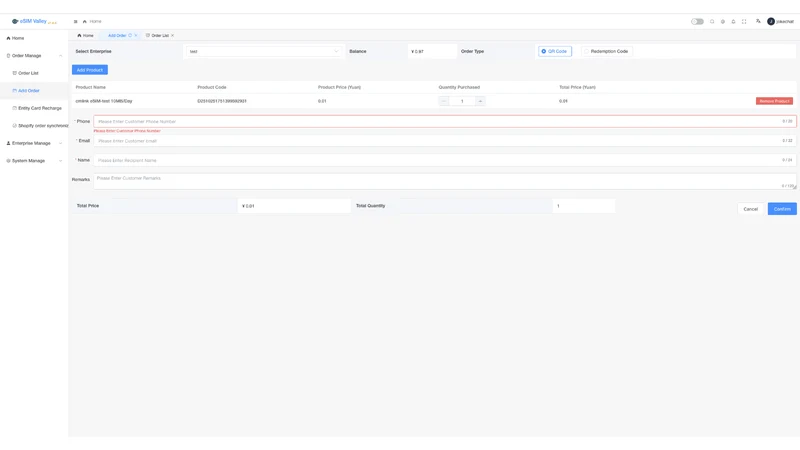Close the Order List tab
The height and width of the screenshot is (450, 800).
pyautogui.click(x=172, y=35)
